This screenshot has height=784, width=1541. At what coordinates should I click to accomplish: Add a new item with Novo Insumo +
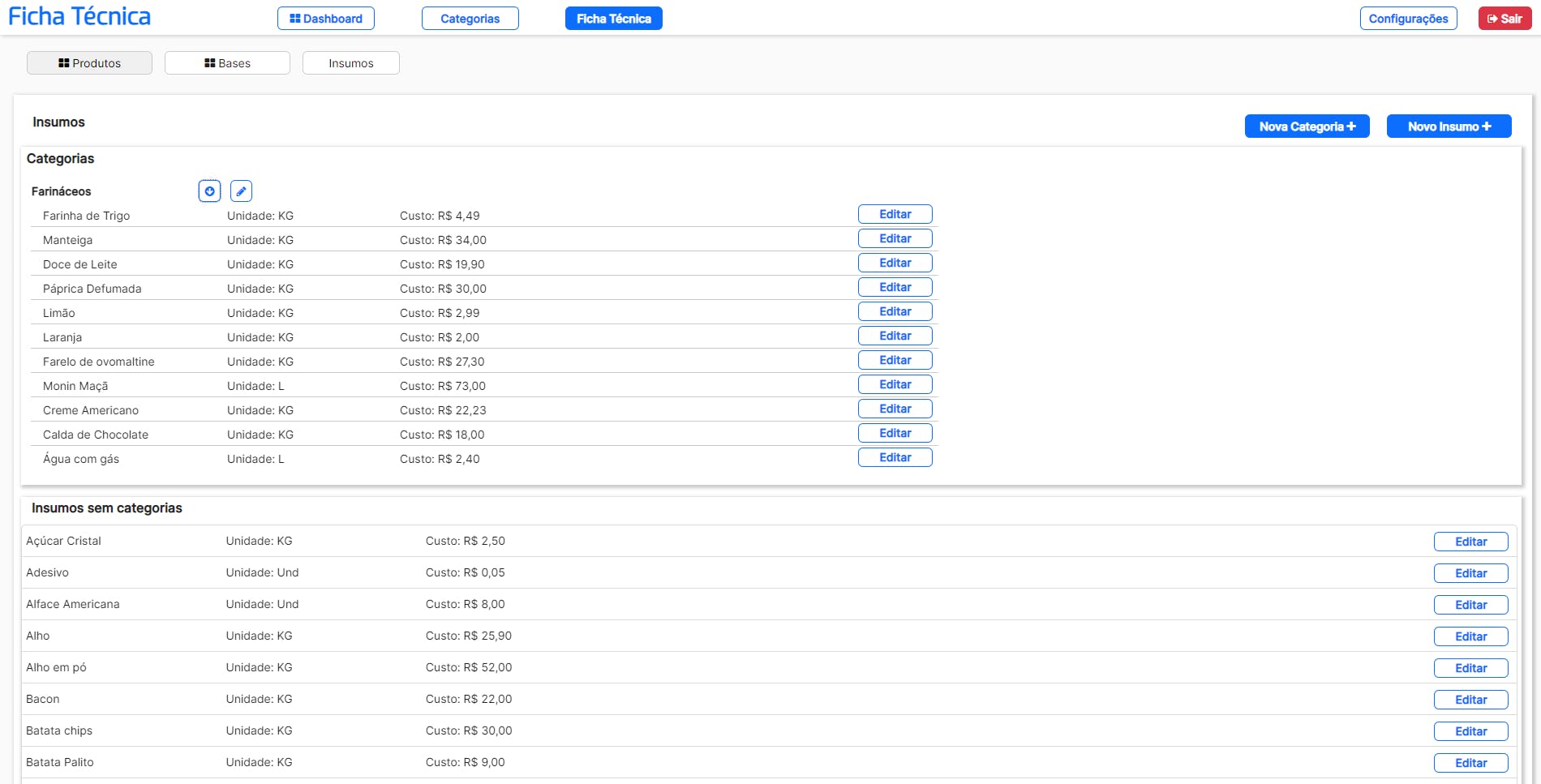click(1449, 126)
